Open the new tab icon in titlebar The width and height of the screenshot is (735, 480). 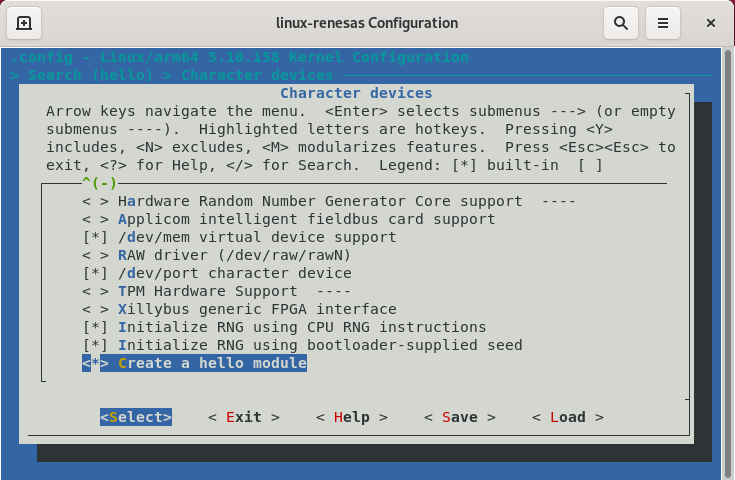point(24,22)
